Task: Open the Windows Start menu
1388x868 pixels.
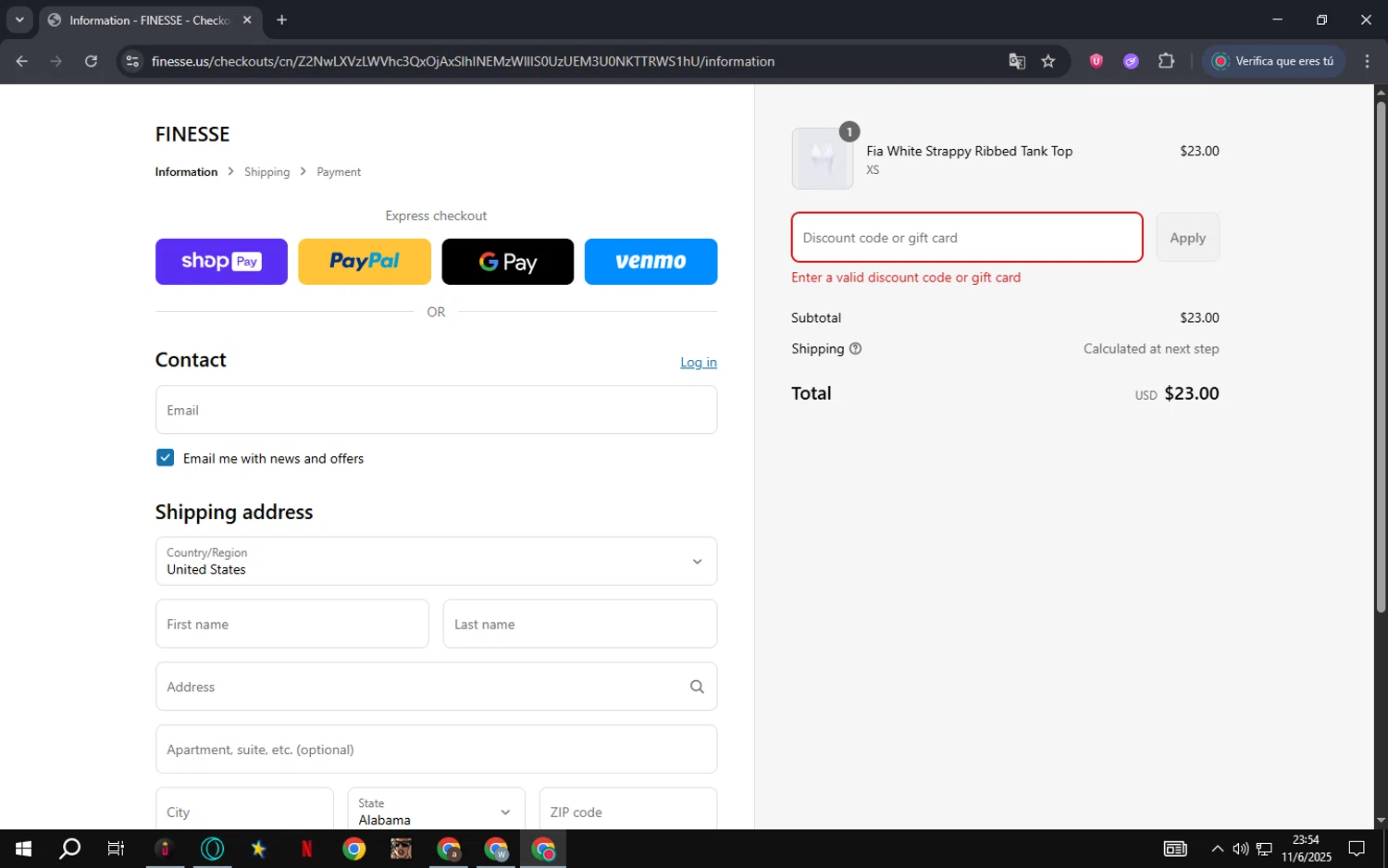Action: coord(23,849)
